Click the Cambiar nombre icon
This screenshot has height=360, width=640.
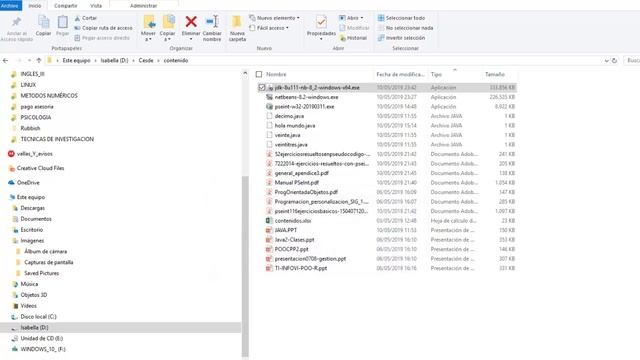point(212,22)
